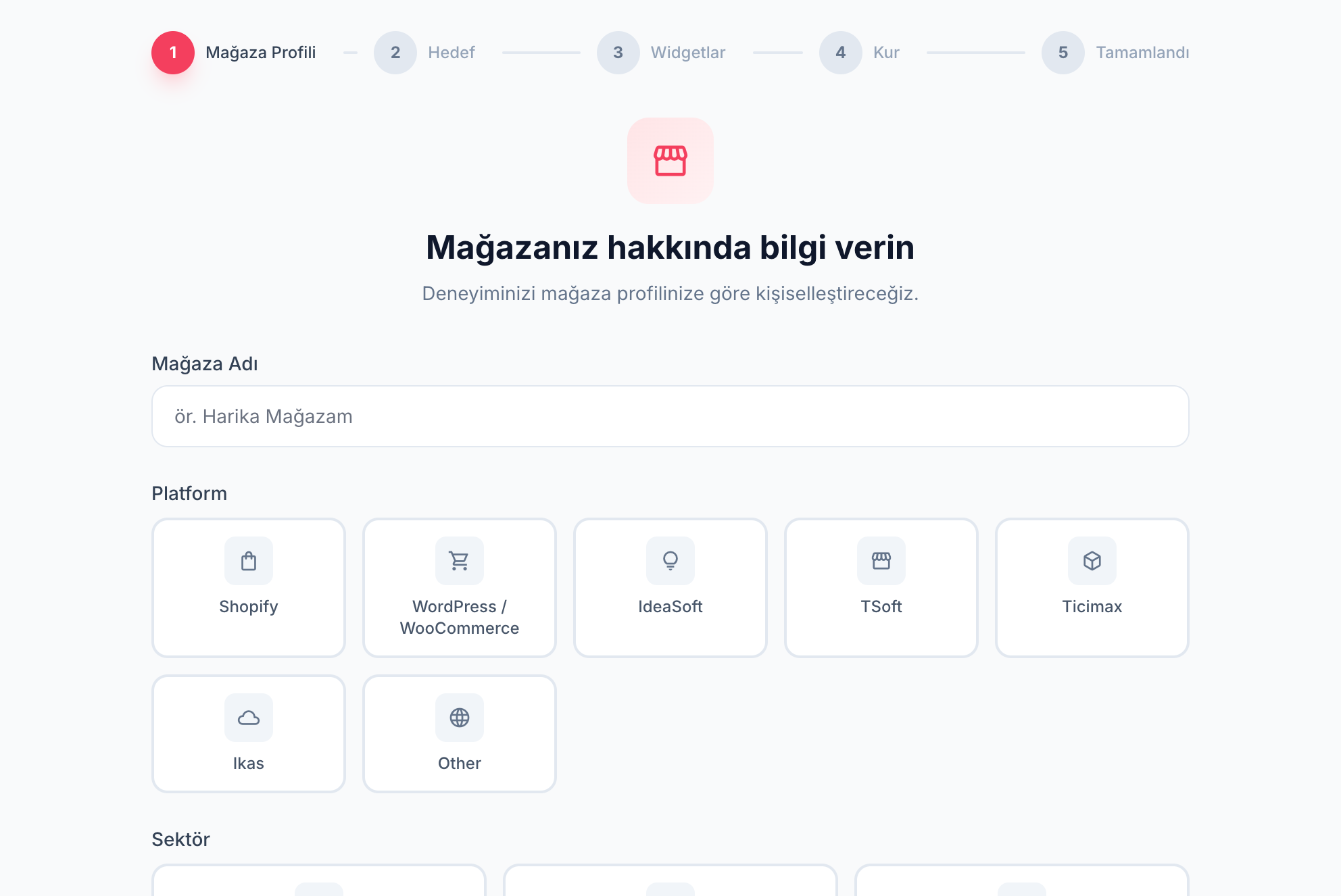The width and height of the screenshot is (1341, 896).
Task: Pick Other as the platform choice
Action: (x=459, y=733)
